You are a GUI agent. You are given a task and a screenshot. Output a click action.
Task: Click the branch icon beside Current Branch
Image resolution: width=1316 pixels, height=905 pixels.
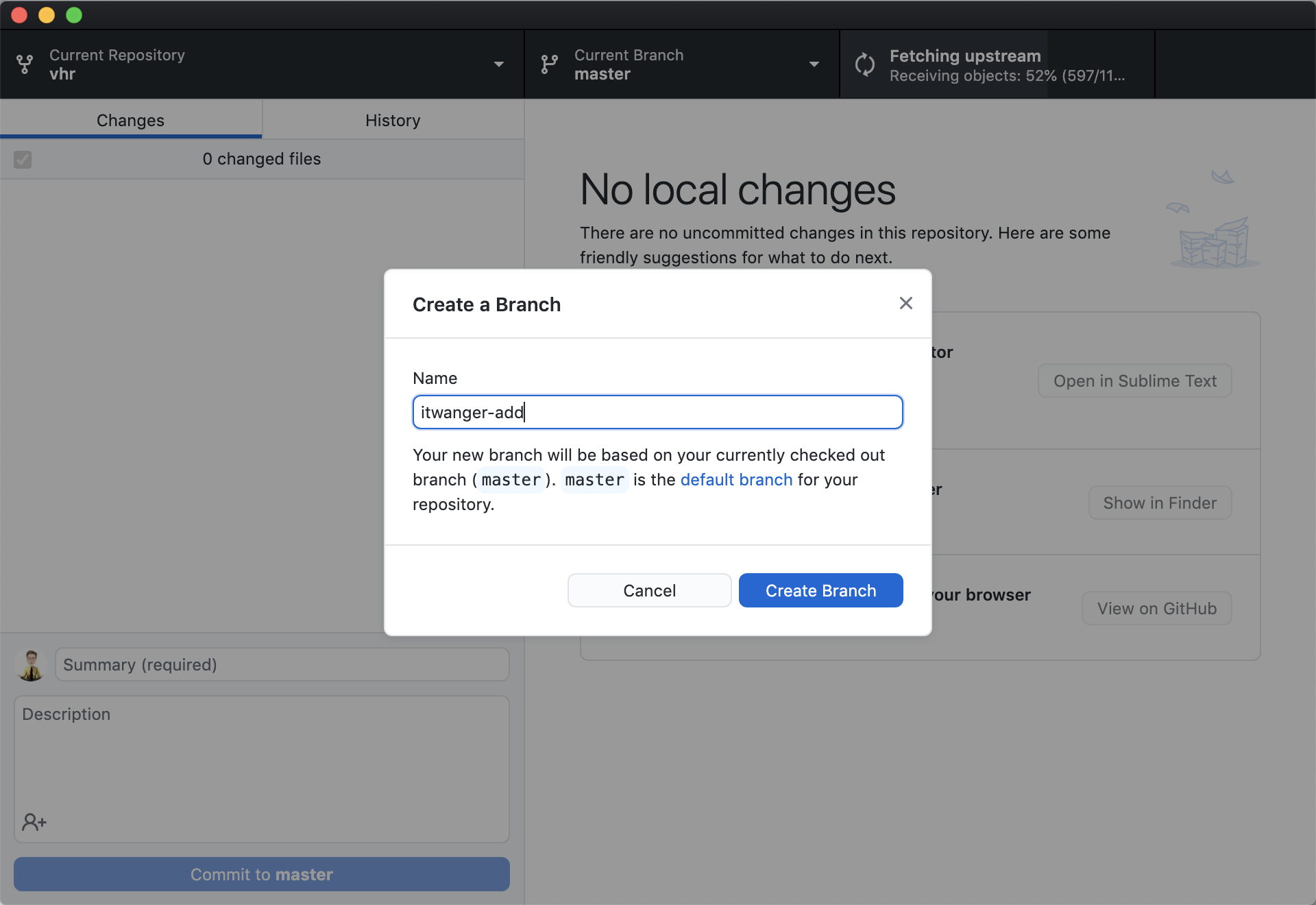[549, 64]
